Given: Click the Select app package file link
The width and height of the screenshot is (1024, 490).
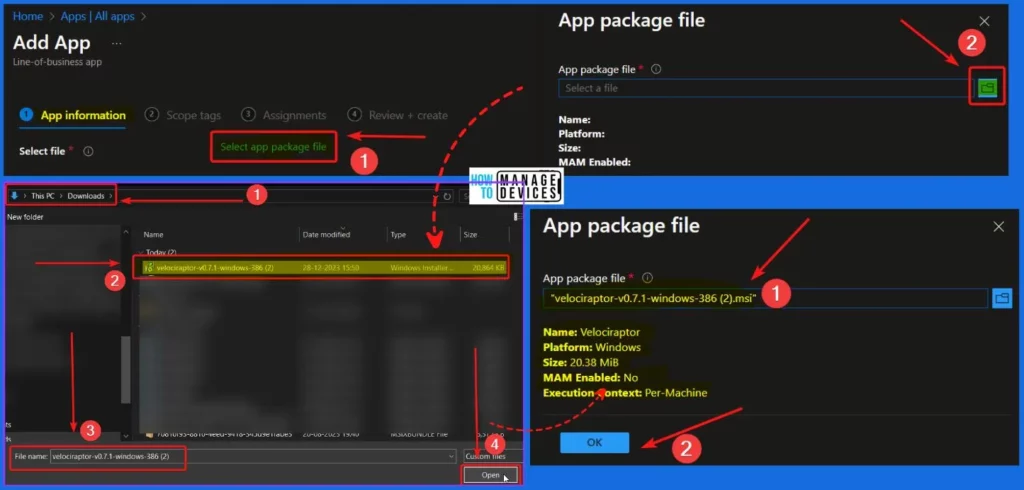Looking at the screenshot, I should pyautogui.click(x=273, y=147).
